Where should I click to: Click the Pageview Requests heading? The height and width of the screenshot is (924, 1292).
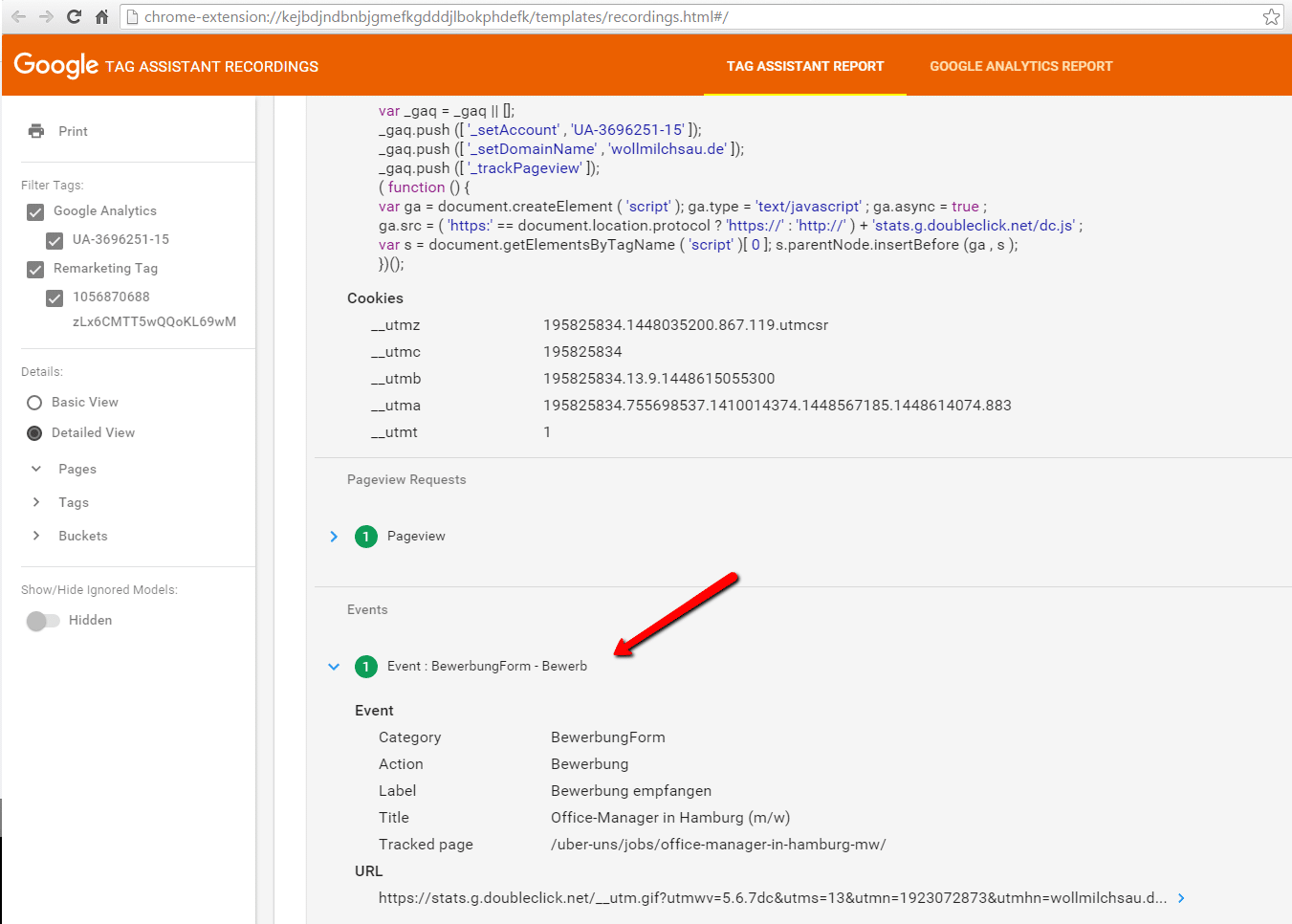click(x=406, y=479)
